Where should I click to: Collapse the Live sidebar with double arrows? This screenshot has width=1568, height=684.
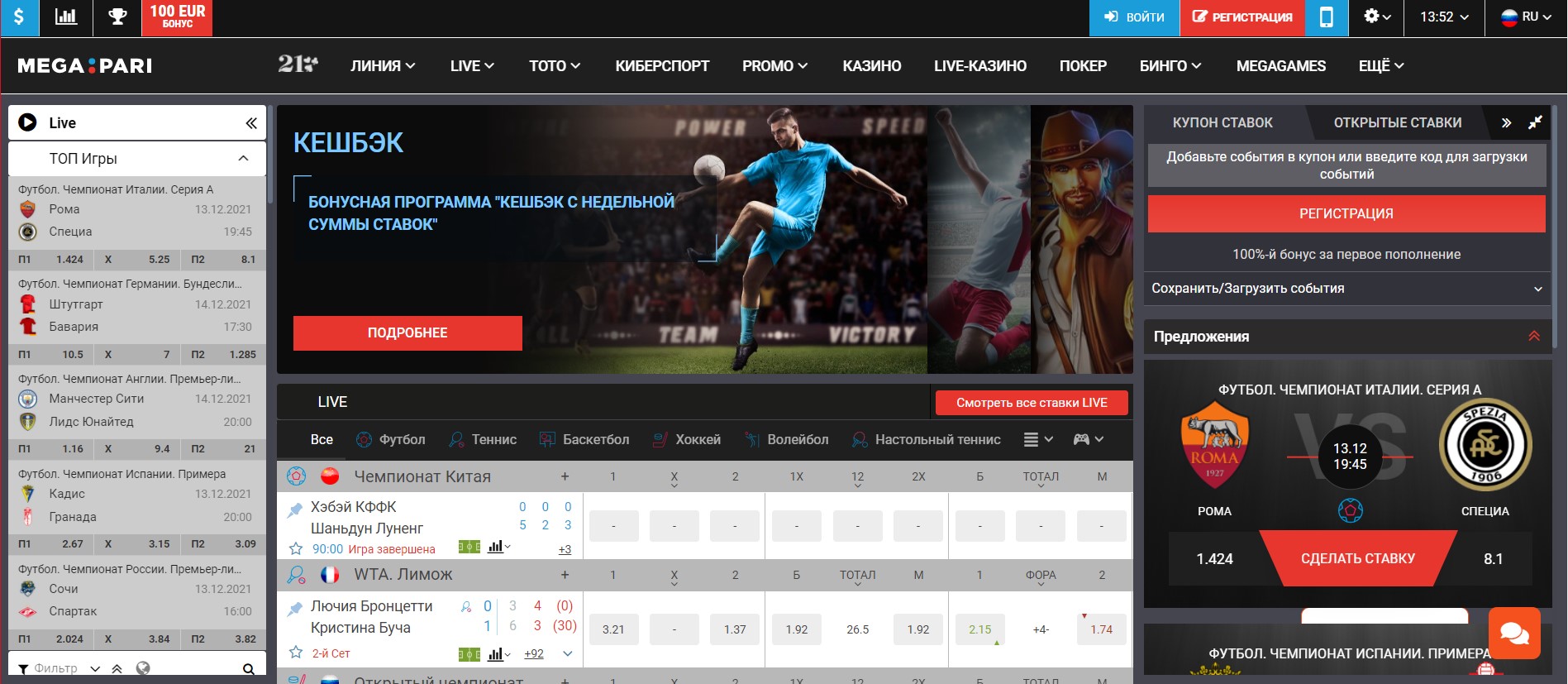251,123
